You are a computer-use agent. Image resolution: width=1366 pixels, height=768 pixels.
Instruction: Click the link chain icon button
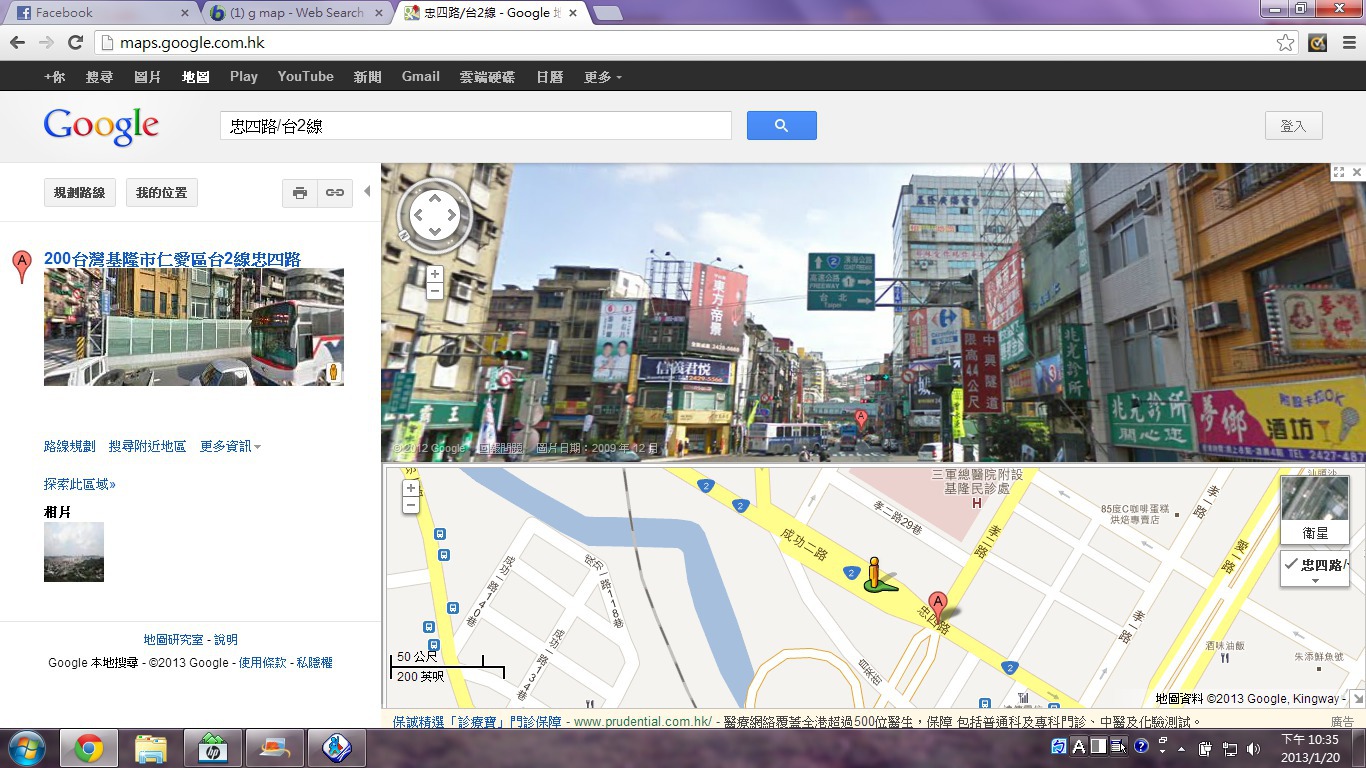click(335, 192)
